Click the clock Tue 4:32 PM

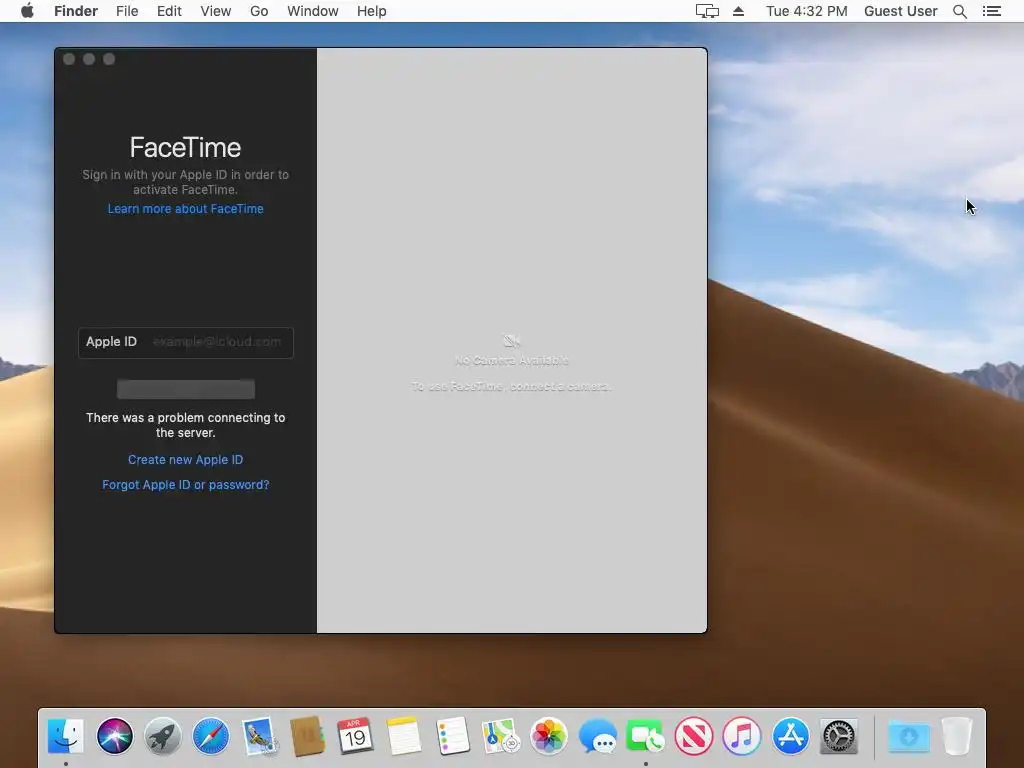pos(807,11)
